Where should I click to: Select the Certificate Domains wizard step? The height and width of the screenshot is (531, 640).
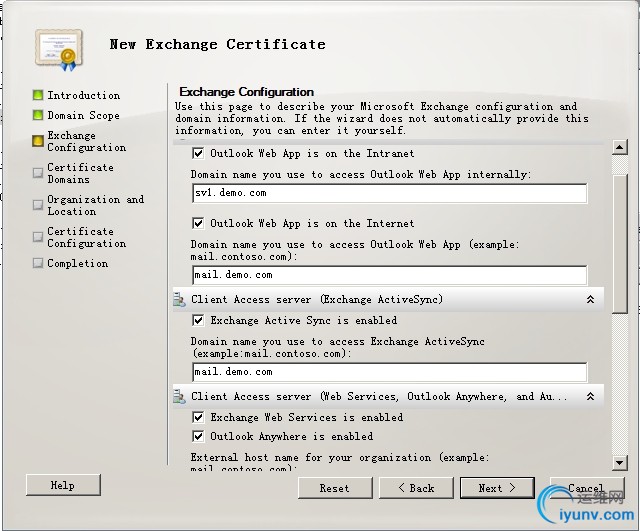click(x=80, y=173)
